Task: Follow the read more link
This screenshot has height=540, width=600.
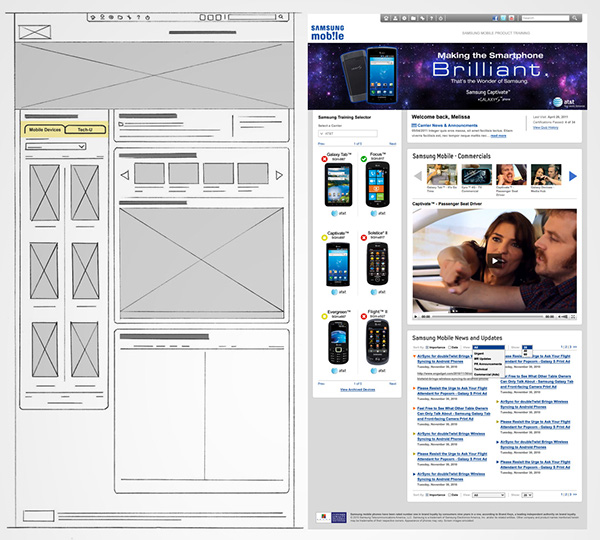Action: [498, 136]
